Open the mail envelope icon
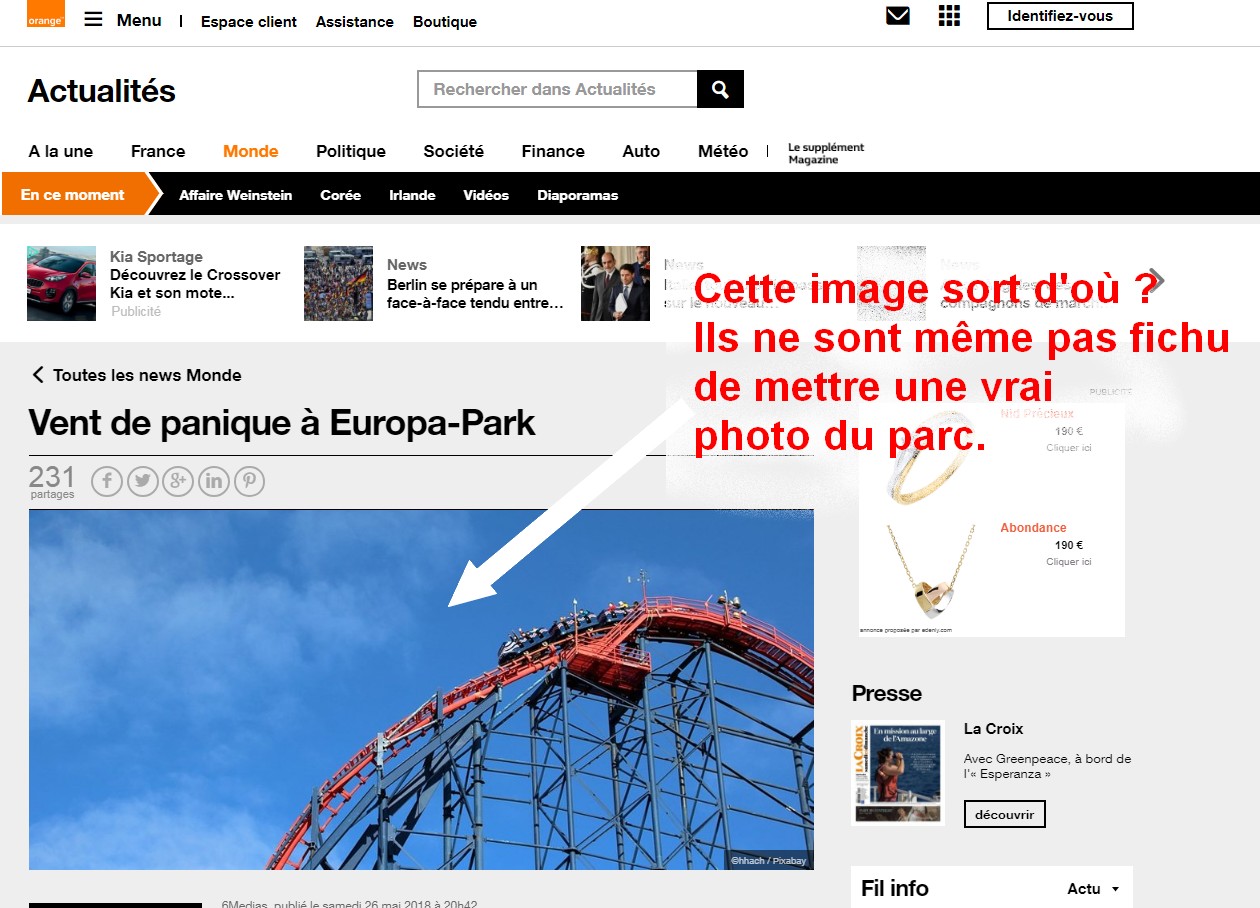 [898, 16]
